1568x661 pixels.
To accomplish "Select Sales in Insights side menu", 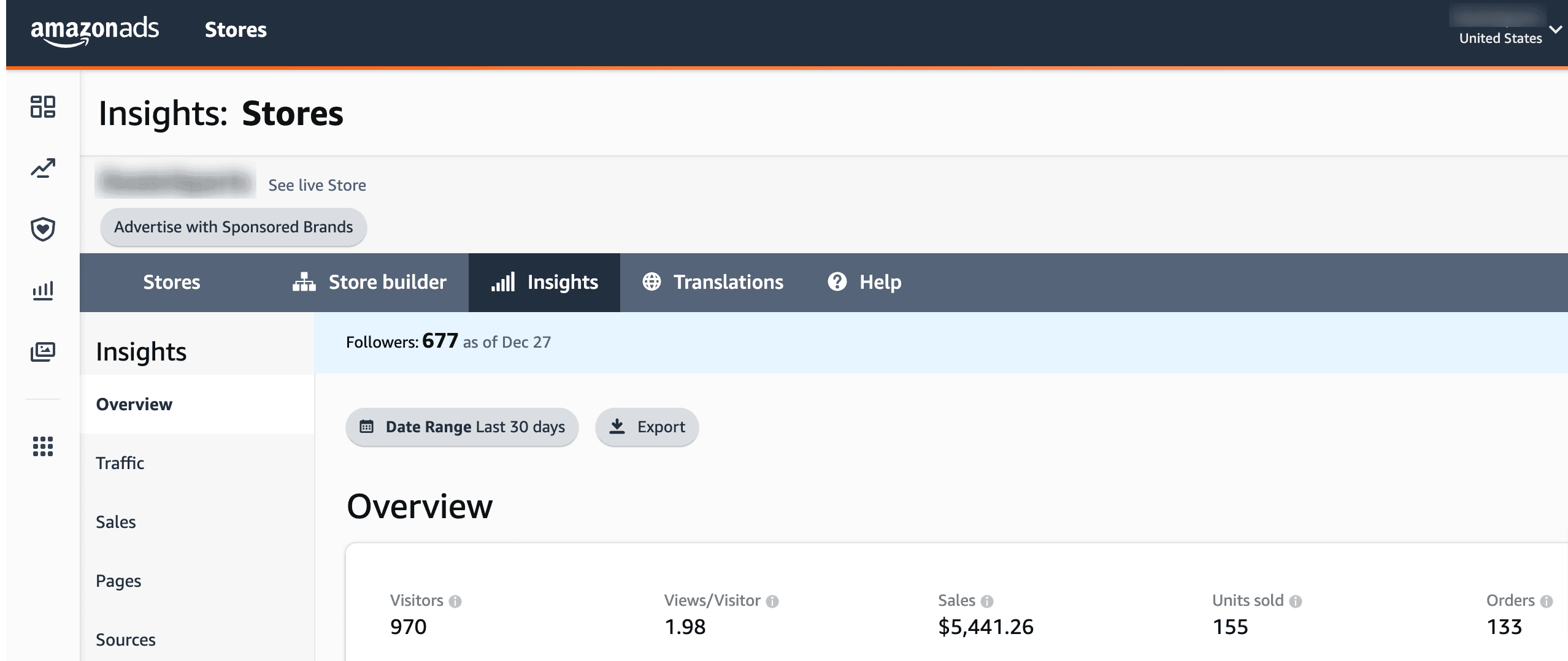I will tap(197, 522).
